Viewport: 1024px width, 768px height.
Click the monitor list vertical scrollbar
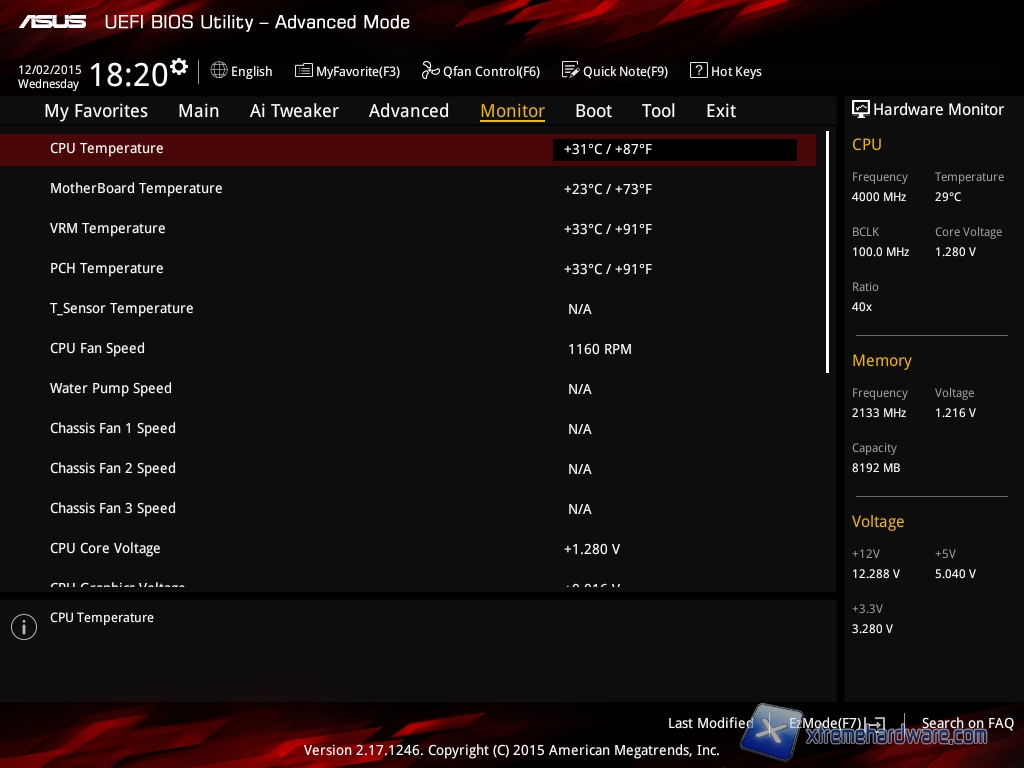click(x=827, y=250)
